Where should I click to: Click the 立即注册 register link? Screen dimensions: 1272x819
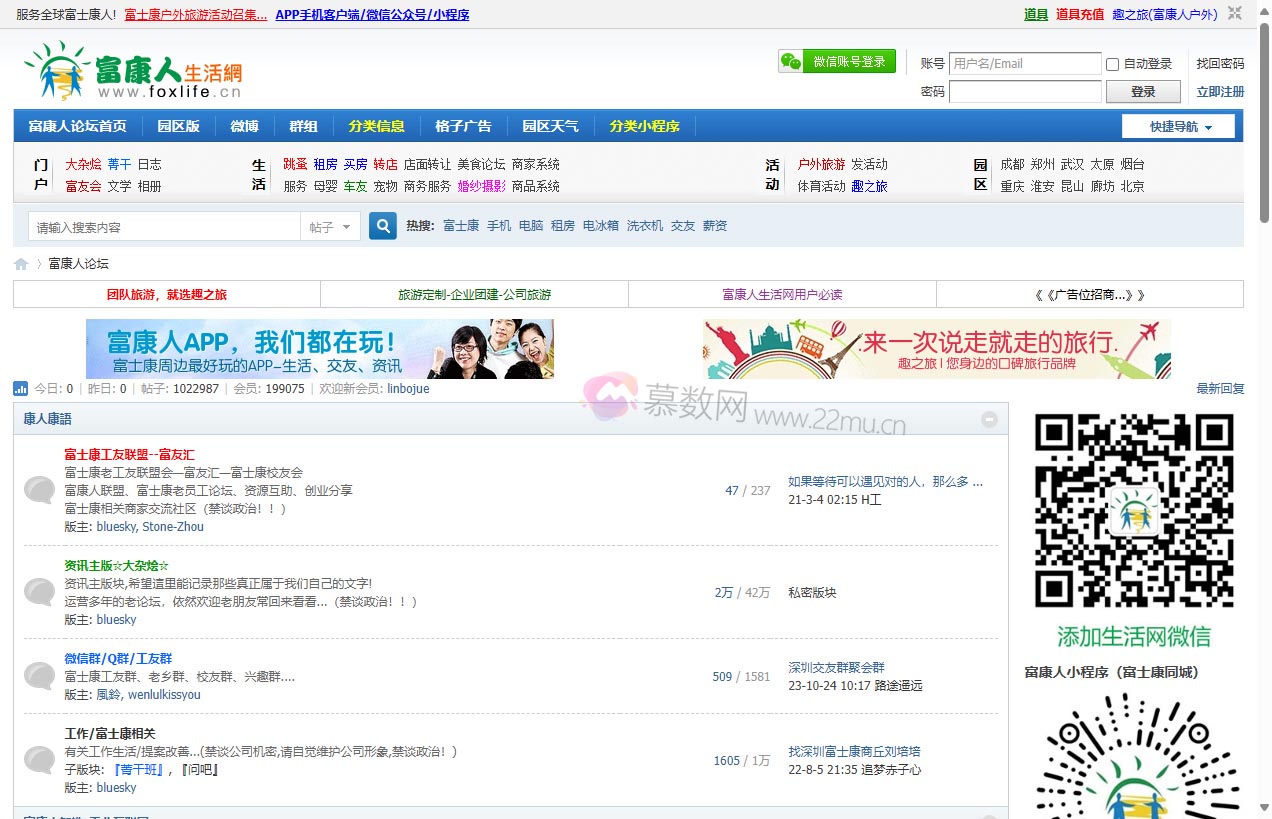coord(1220,92)
